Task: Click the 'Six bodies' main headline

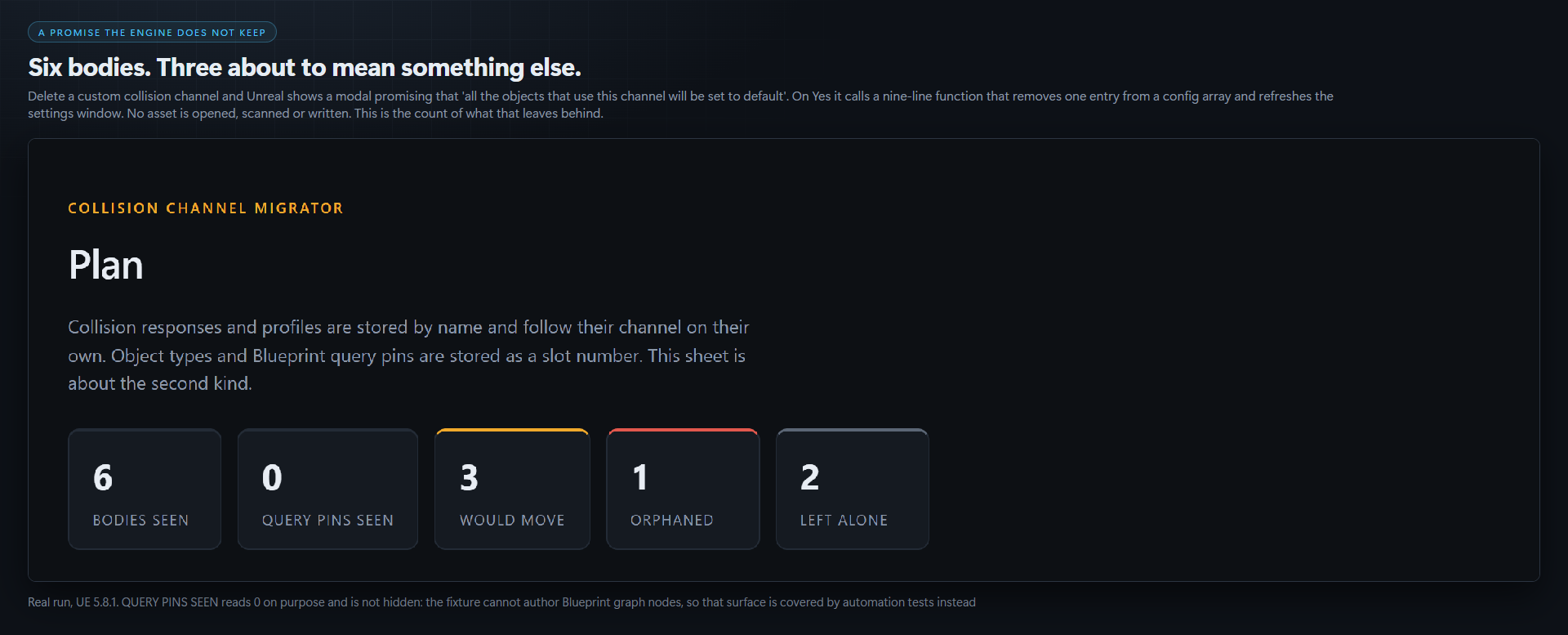Action: tap(305, 67)
